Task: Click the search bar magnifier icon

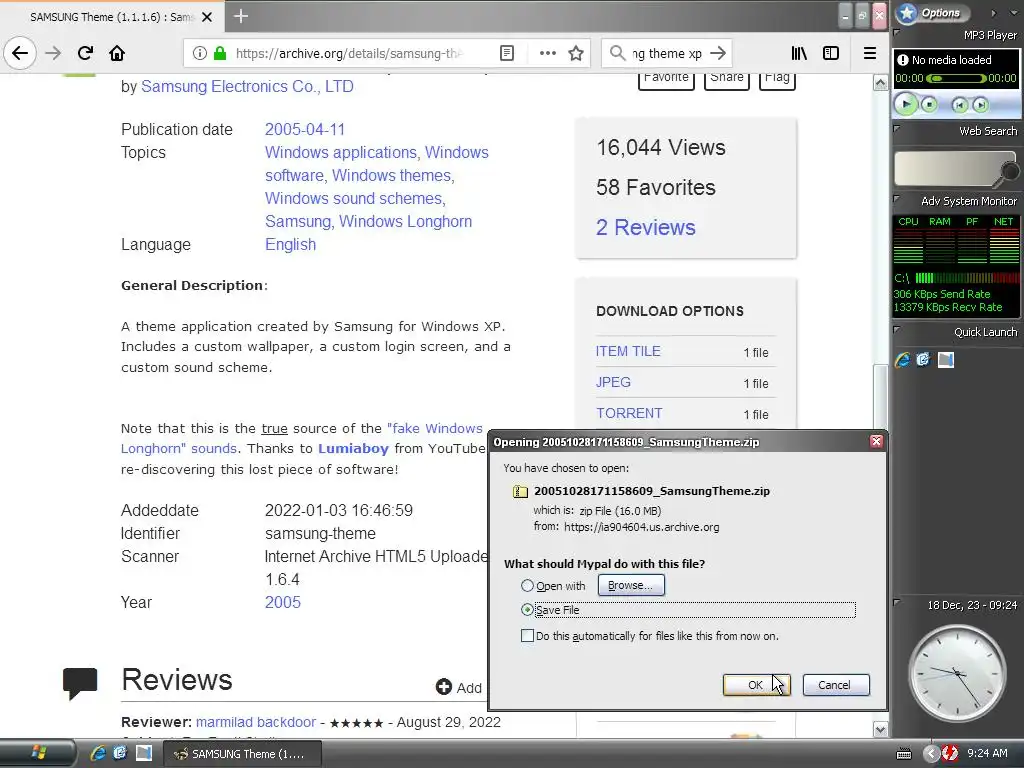Action: pos(617,53)
